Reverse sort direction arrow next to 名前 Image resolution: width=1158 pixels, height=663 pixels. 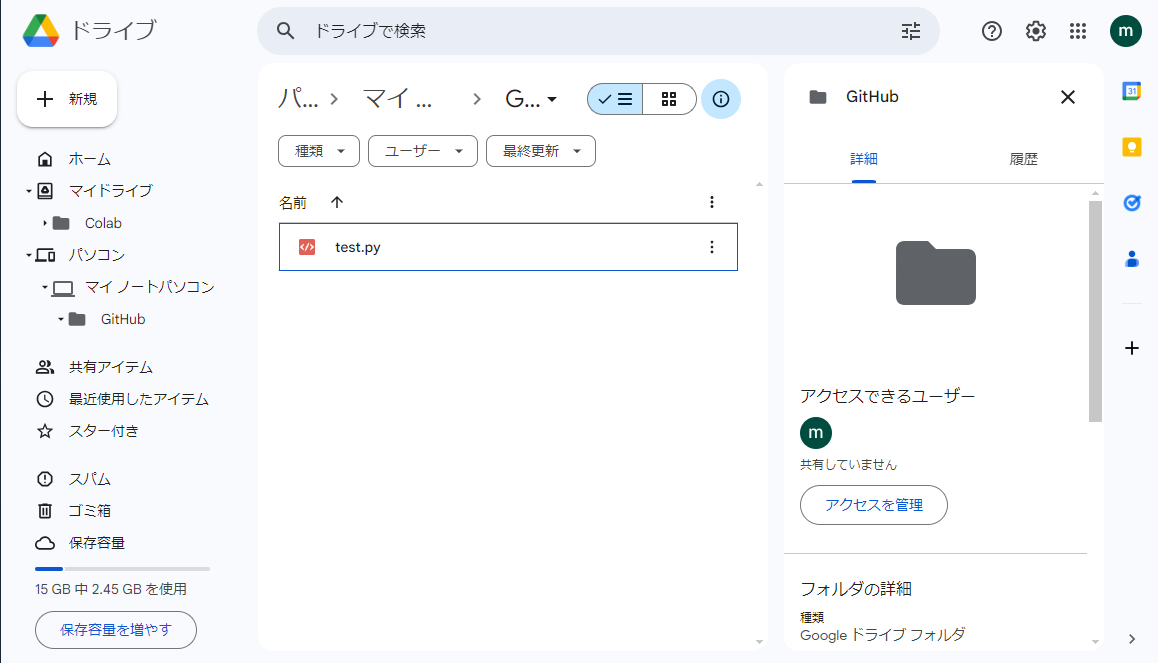point(337,202)
